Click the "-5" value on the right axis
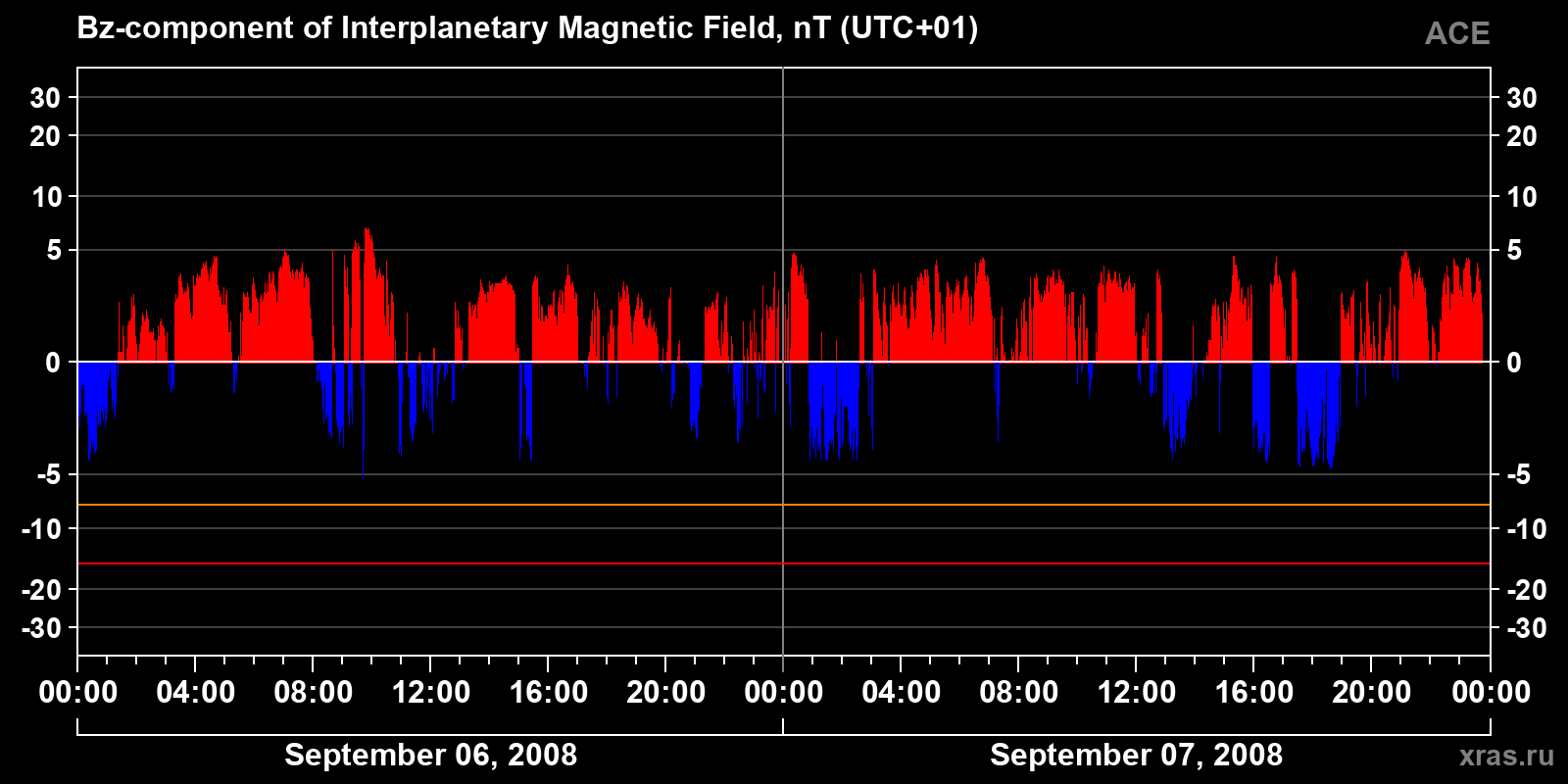Viewport: 1568px width, 784px height. pos(1518,475)
